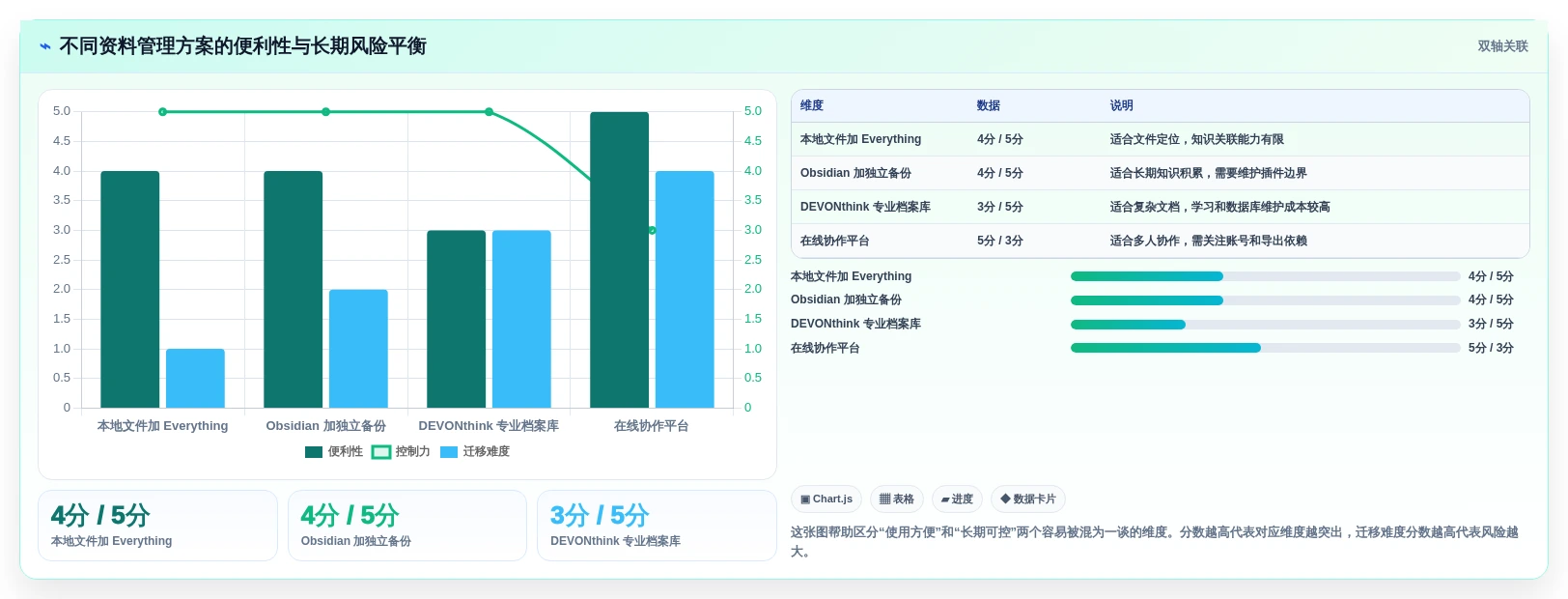
Task: Click the 迁移难度 bar for 在线协作平台
Action: [x=685, y=290]
